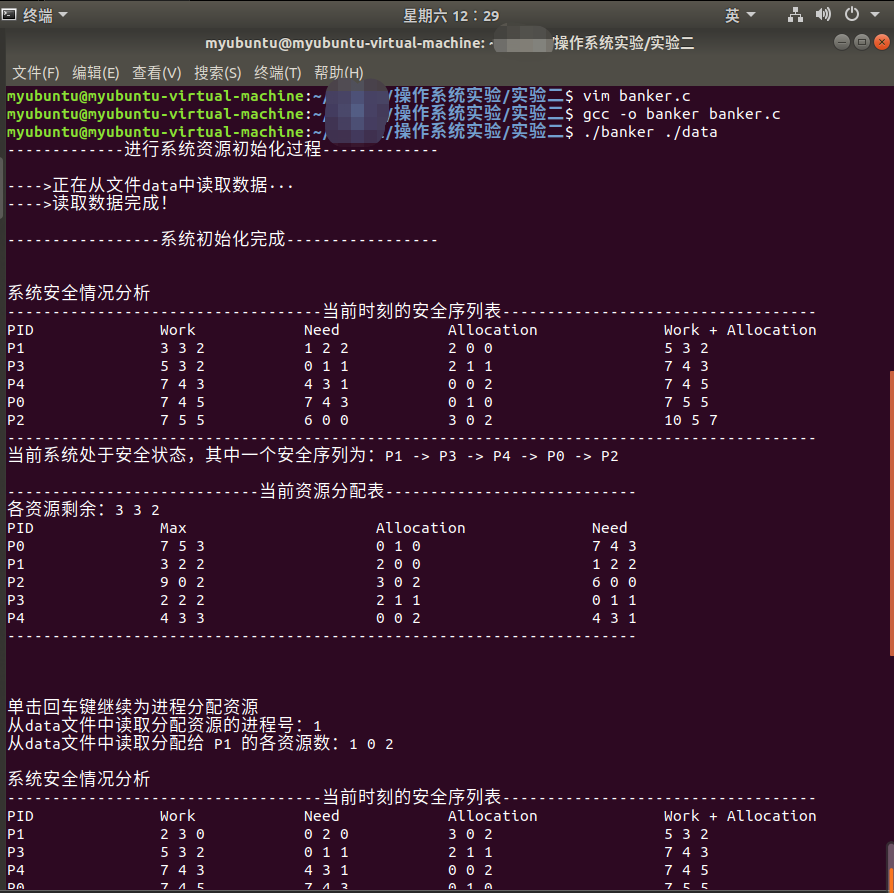
Task: Click the 'P1 的各资源数: 1 0 2' line
Action: point(304,744)
